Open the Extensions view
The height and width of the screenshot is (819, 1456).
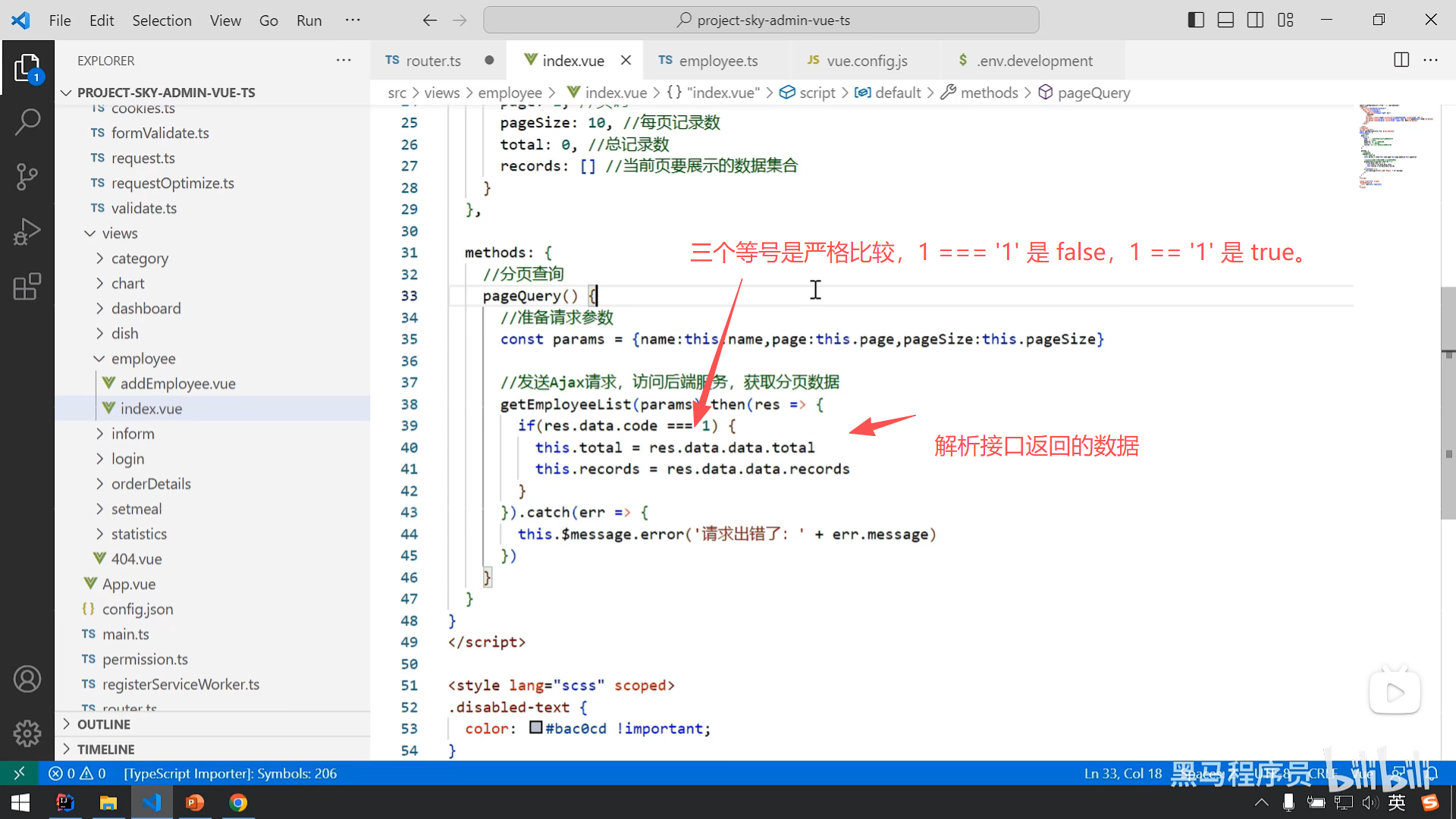point(27,287)
